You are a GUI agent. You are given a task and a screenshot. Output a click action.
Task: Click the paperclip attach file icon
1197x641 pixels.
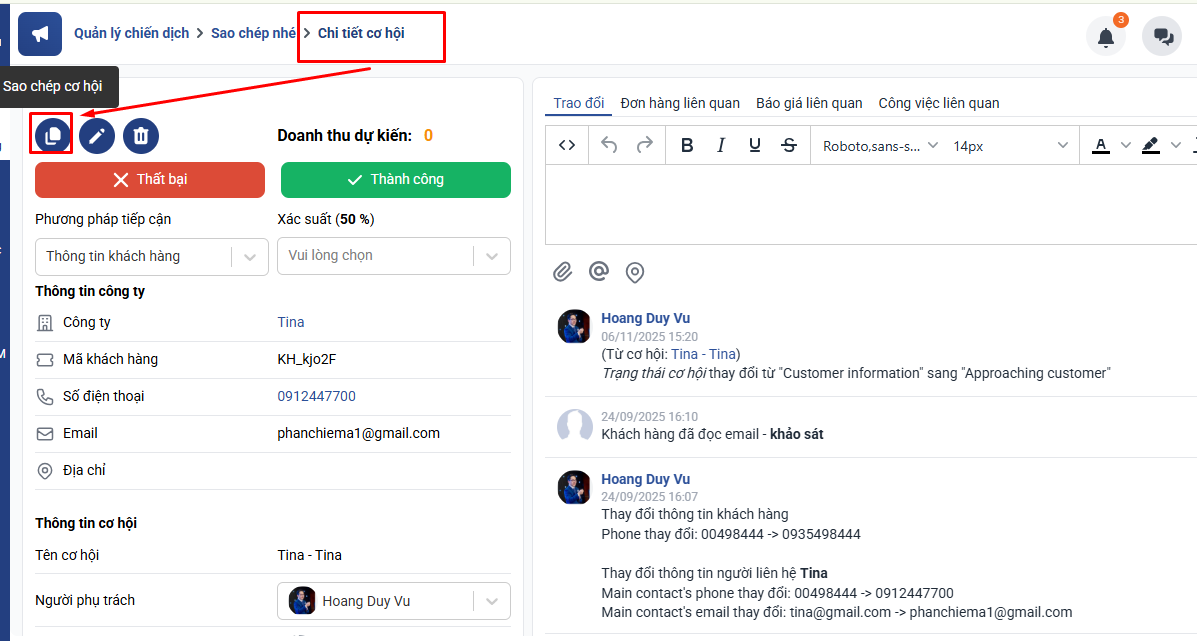(563, 271)
